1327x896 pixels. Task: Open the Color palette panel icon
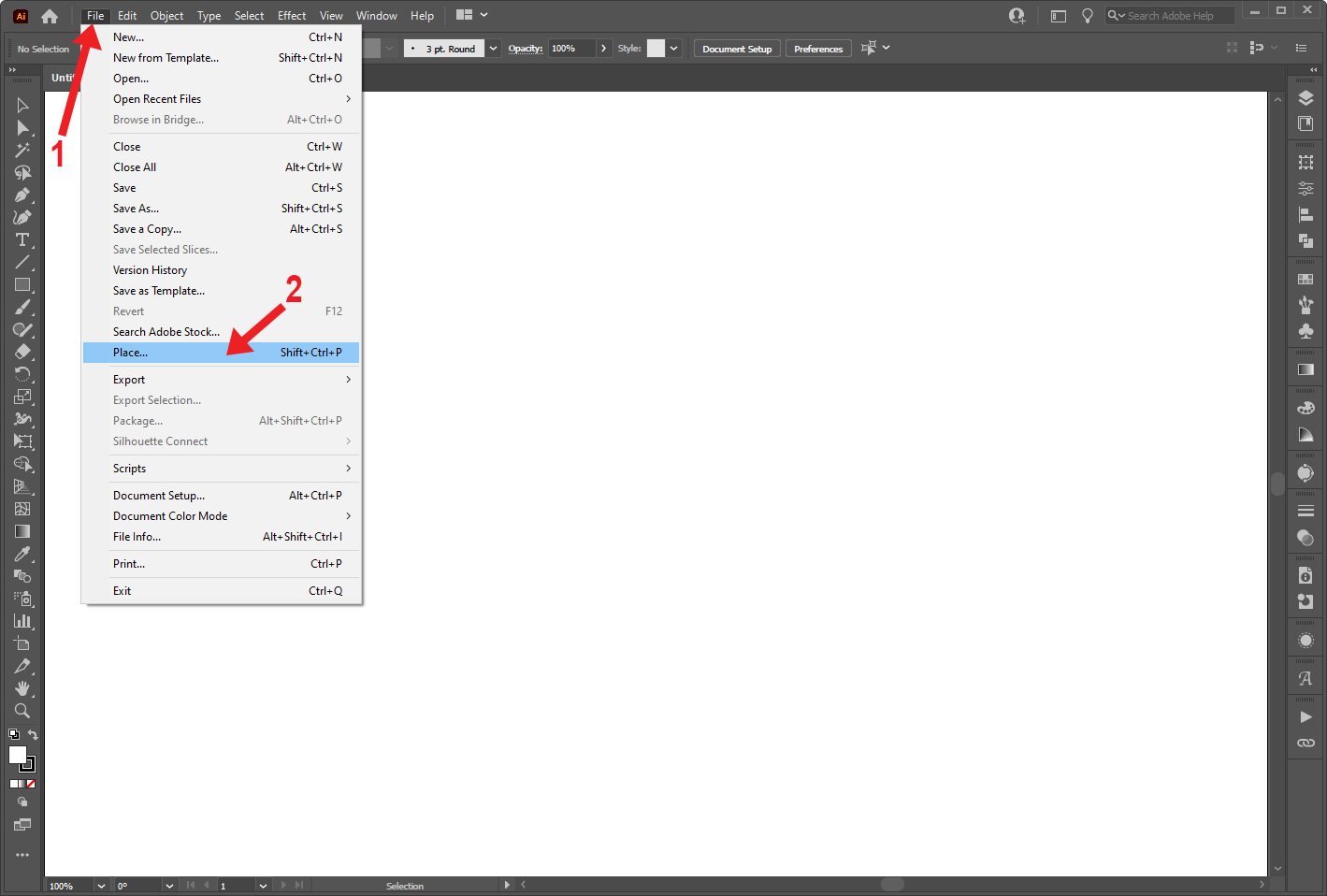[x=1306, y=408]
